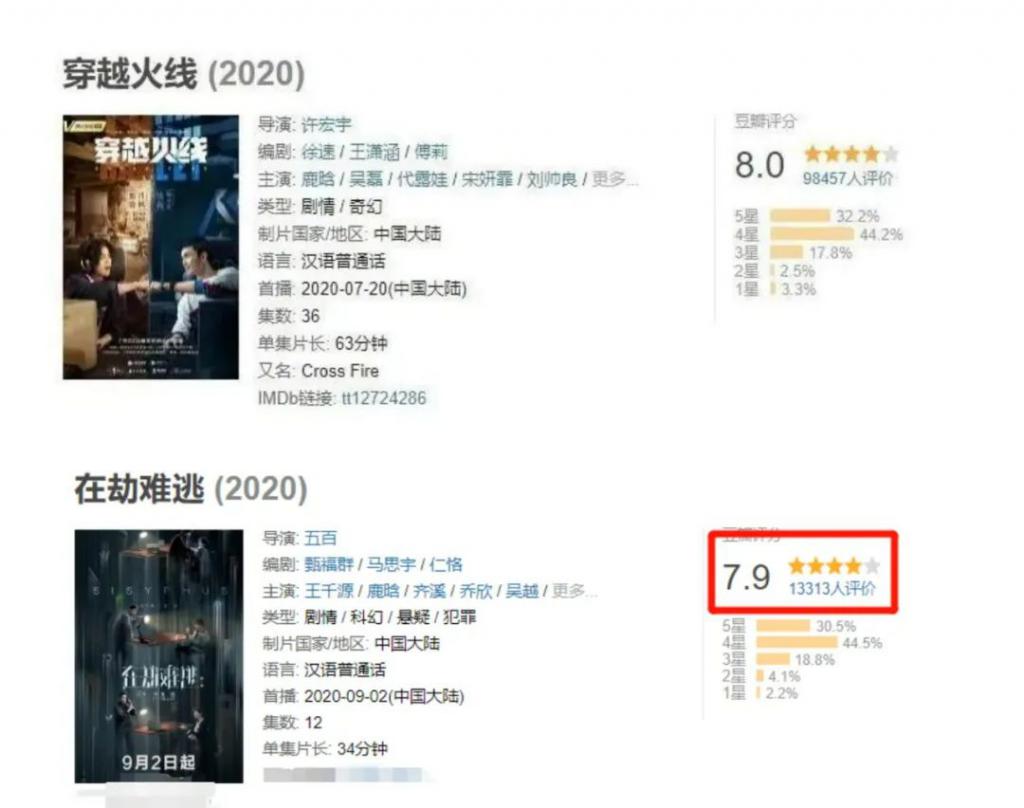This screenshot has width=1024, height=808.
Task: Click the 5星 32.2% rating bar
Action: point(800,216)
